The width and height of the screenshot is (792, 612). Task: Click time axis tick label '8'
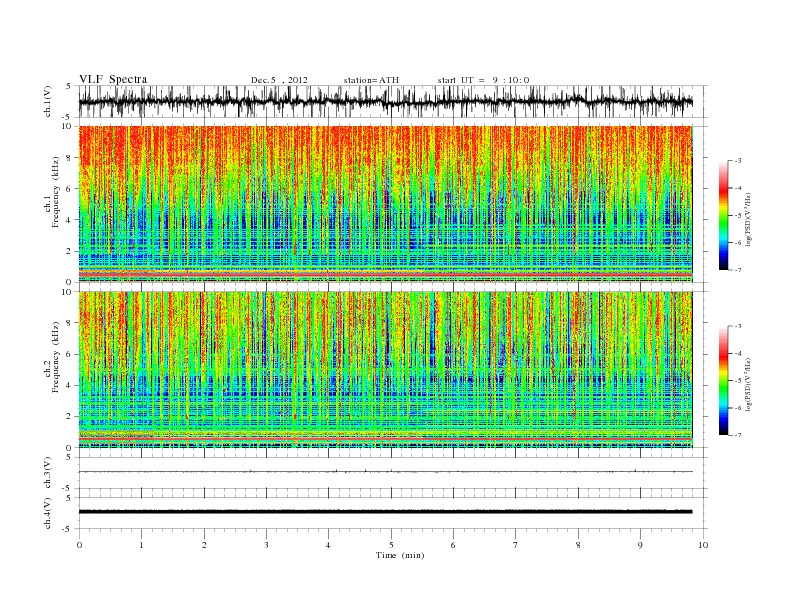click(578, 545)
